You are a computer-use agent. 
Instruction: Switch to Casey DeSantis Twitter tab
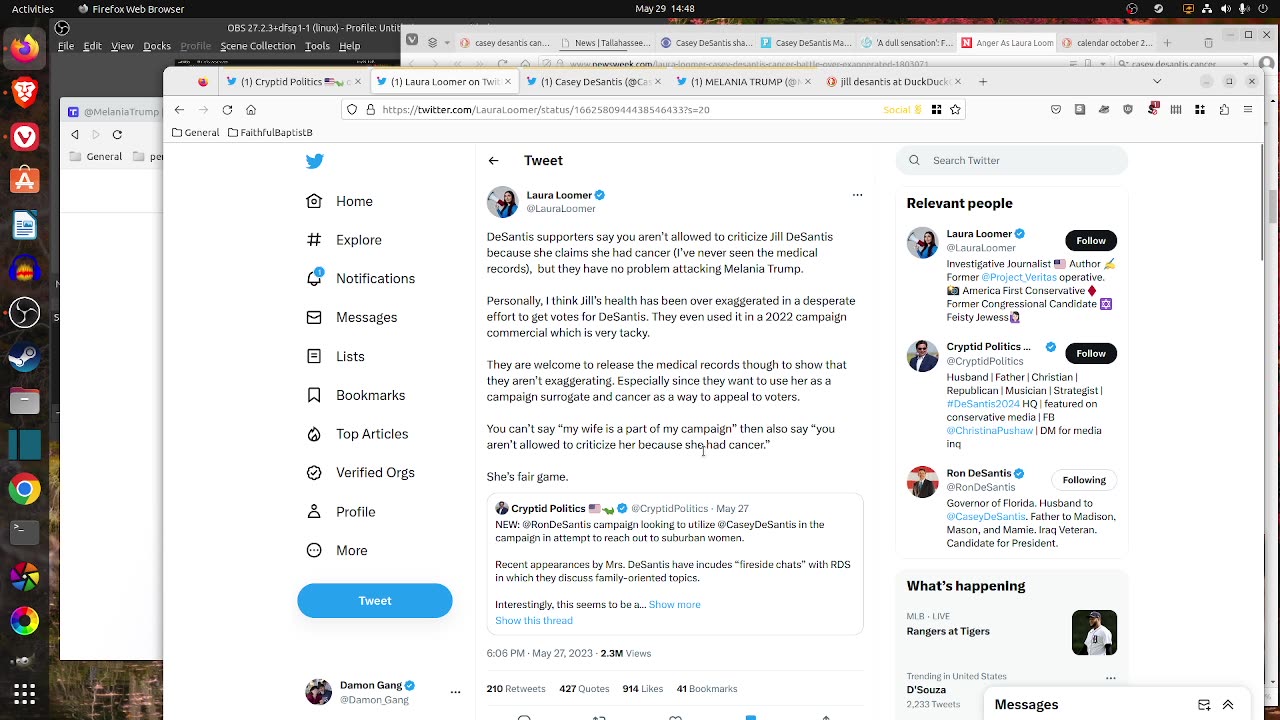click(x=595, y=82)
